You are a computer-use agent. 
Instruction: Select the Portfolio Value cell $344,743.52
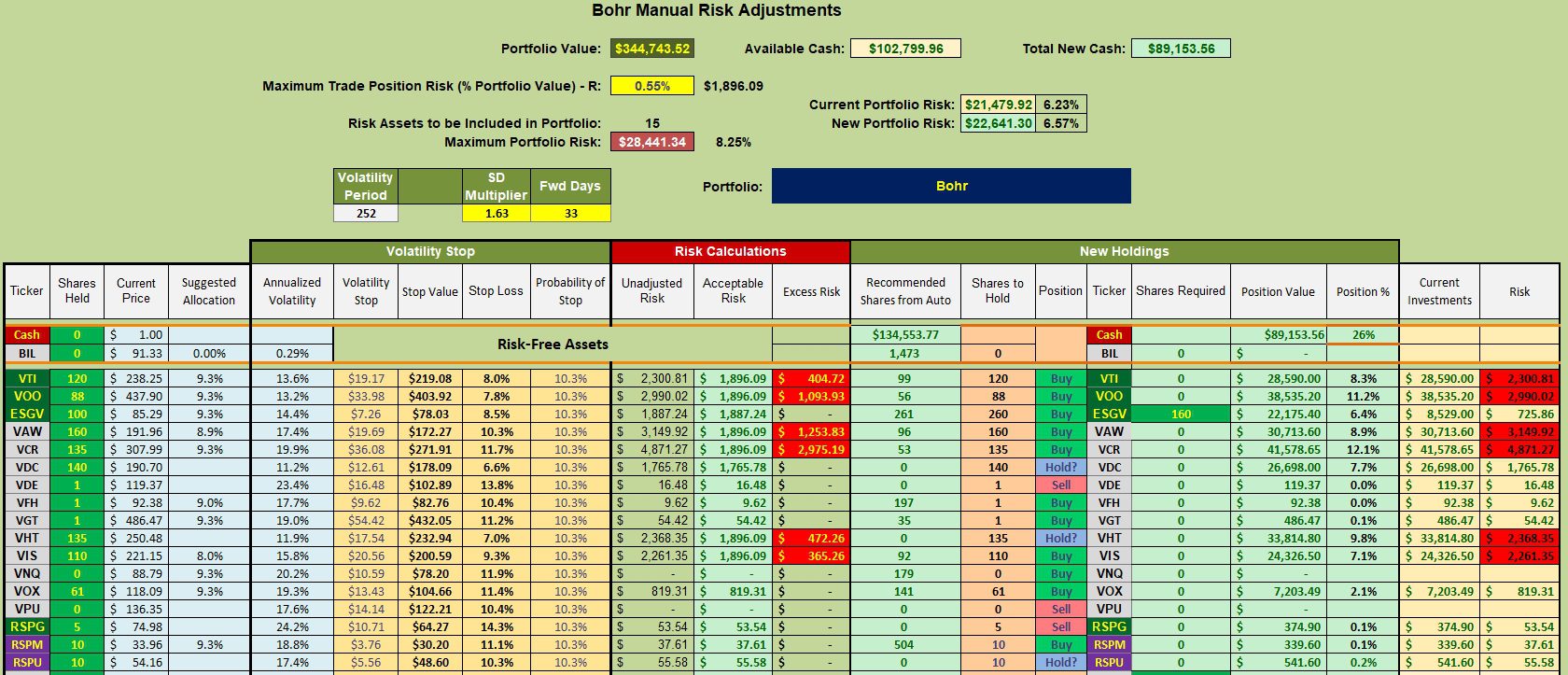pyautogui.click(x=652, y=49)
